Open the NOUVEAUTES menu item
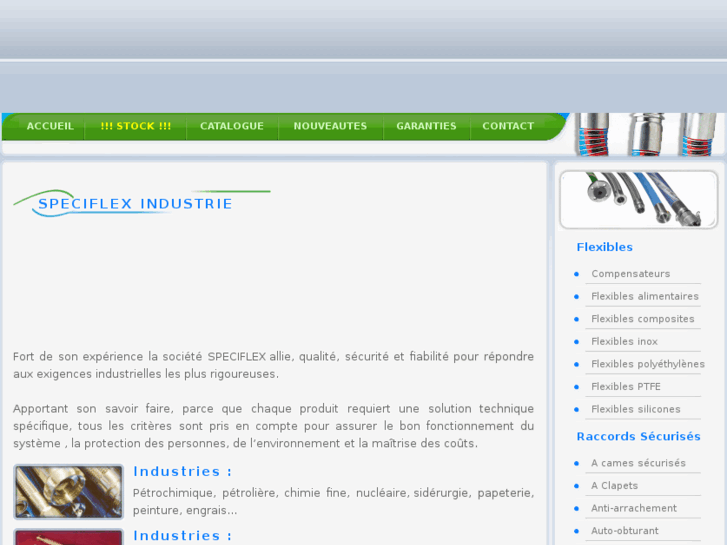Screen dimensions: 727x545 tap(330, 126)
